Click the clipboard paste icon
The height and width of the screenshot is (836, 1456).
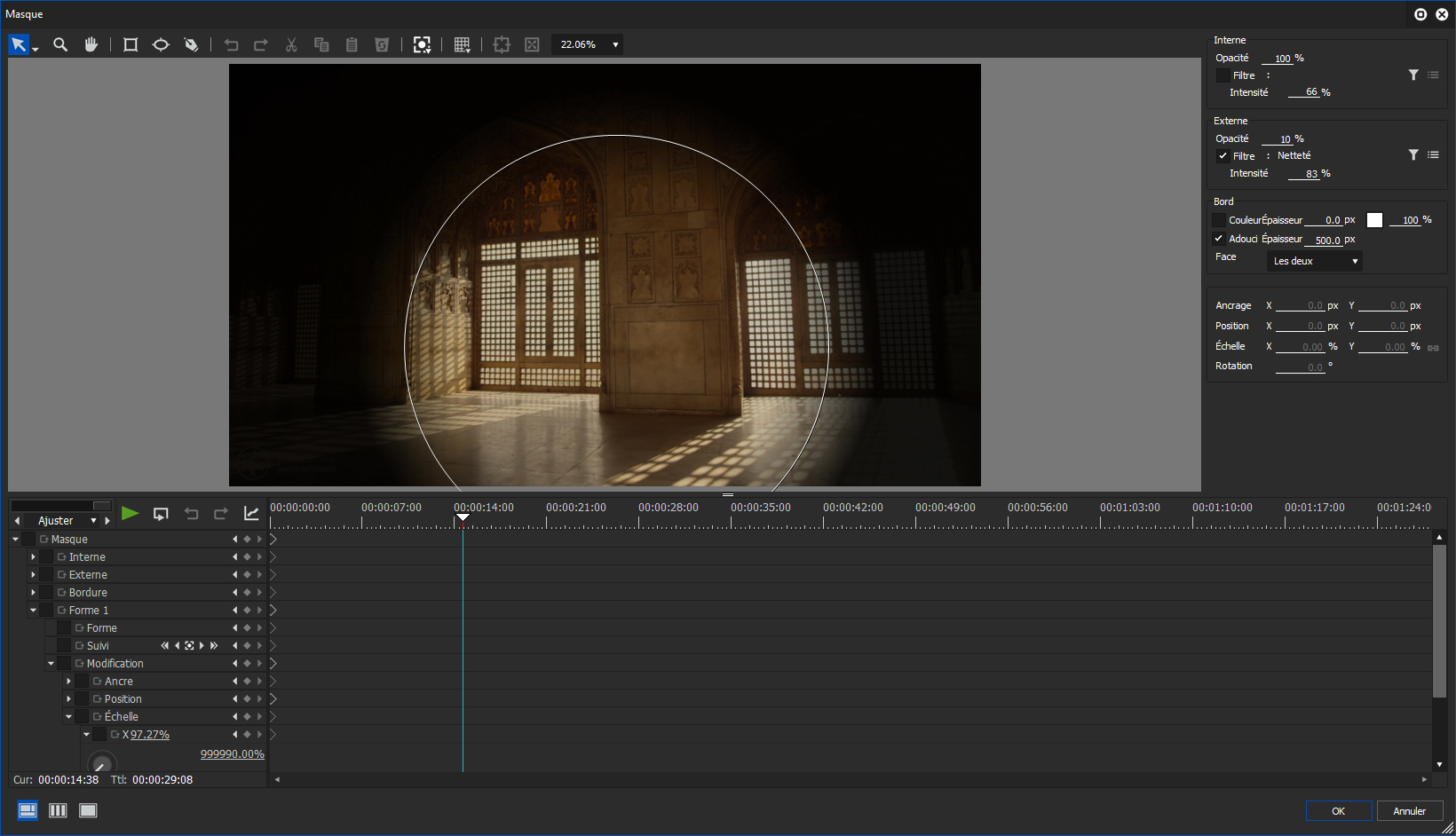(352, 44)
